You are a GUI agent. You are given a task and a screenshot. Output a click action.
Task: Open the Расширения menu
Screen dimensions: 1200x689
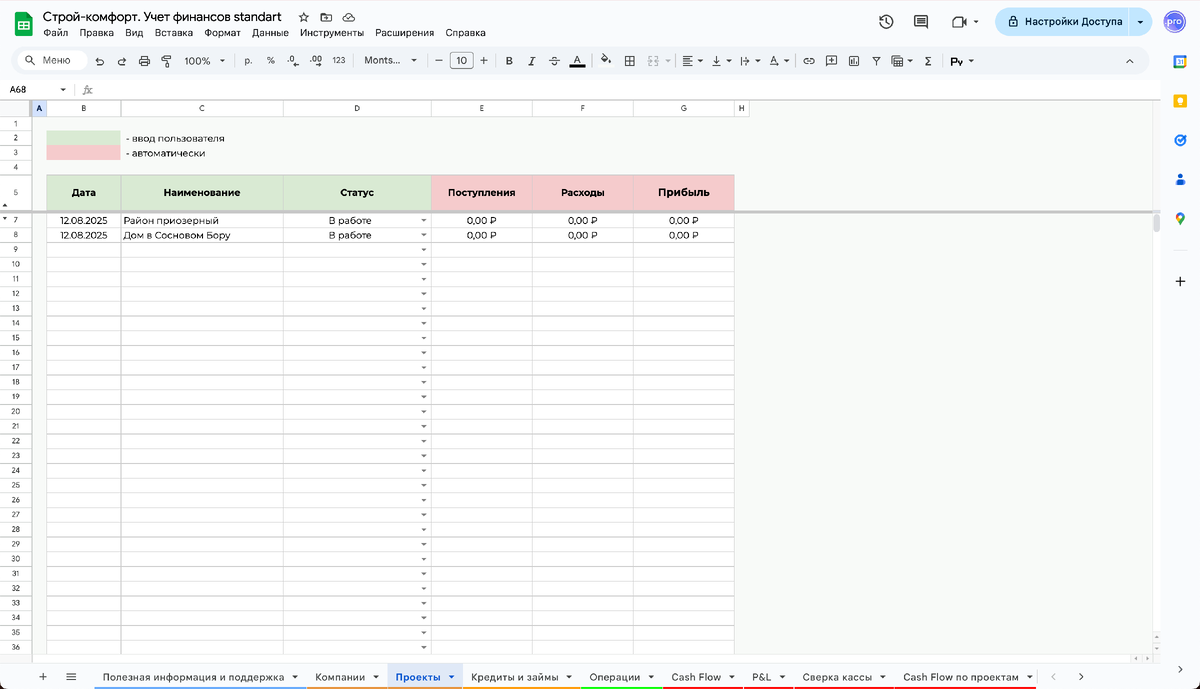point(404,33)
